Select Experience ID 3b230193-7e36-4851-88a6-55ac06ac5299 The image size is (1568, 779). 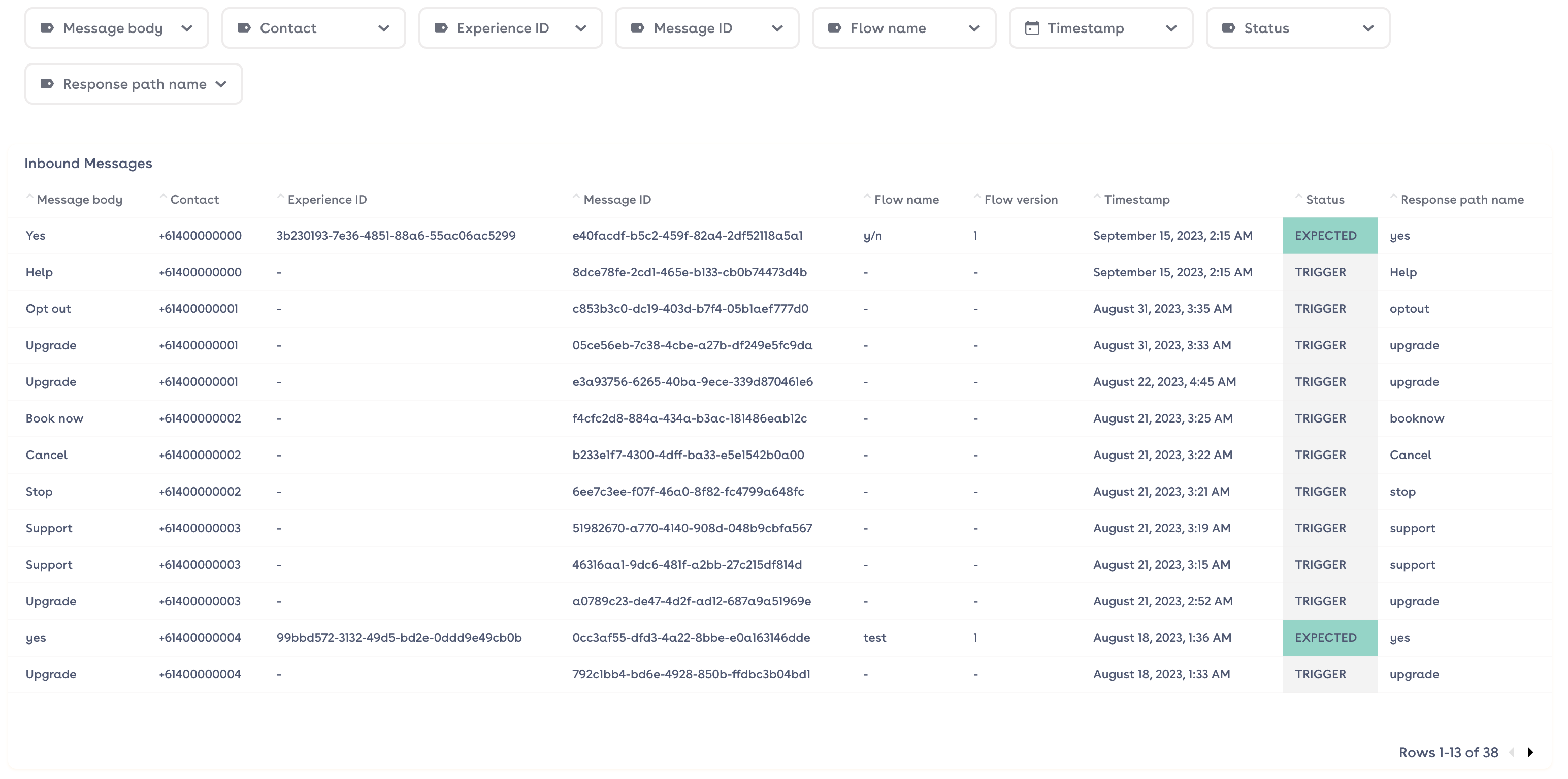[x=396, y=236]
